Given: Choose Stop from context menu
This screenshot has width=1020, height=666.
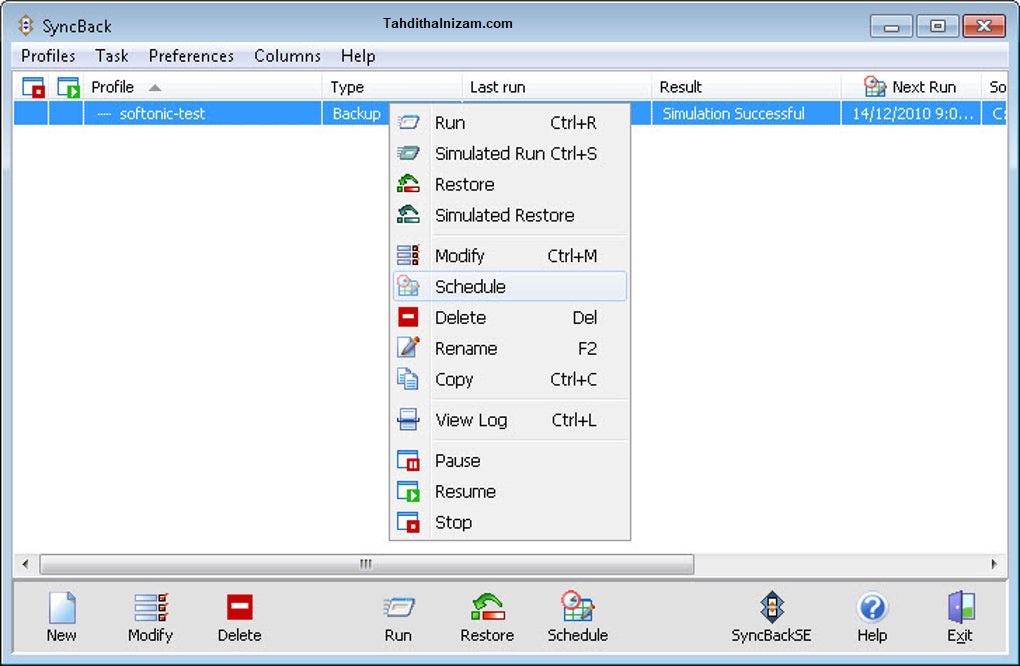Looking at the screenshot, I should [510, 522].
